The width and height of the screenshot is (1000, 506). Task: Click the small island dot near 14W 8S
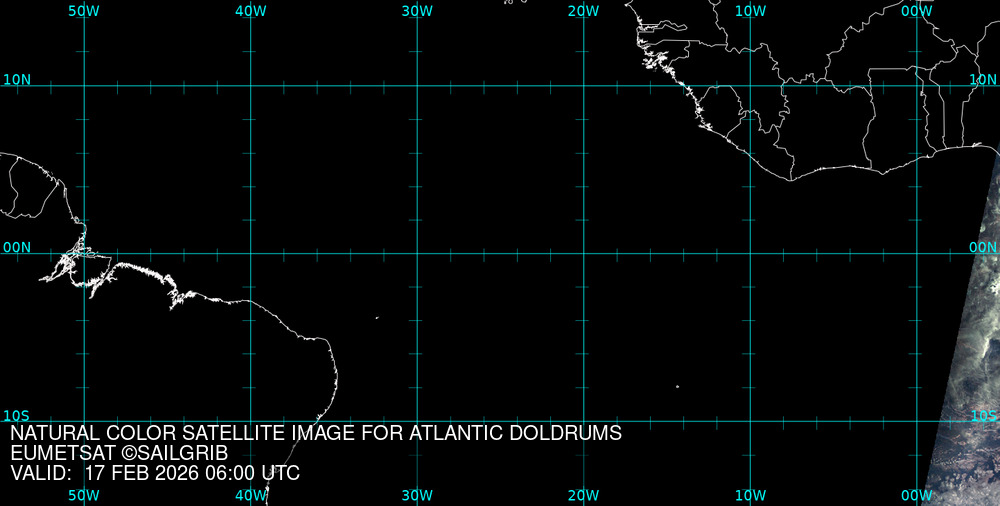pos(677,386)
